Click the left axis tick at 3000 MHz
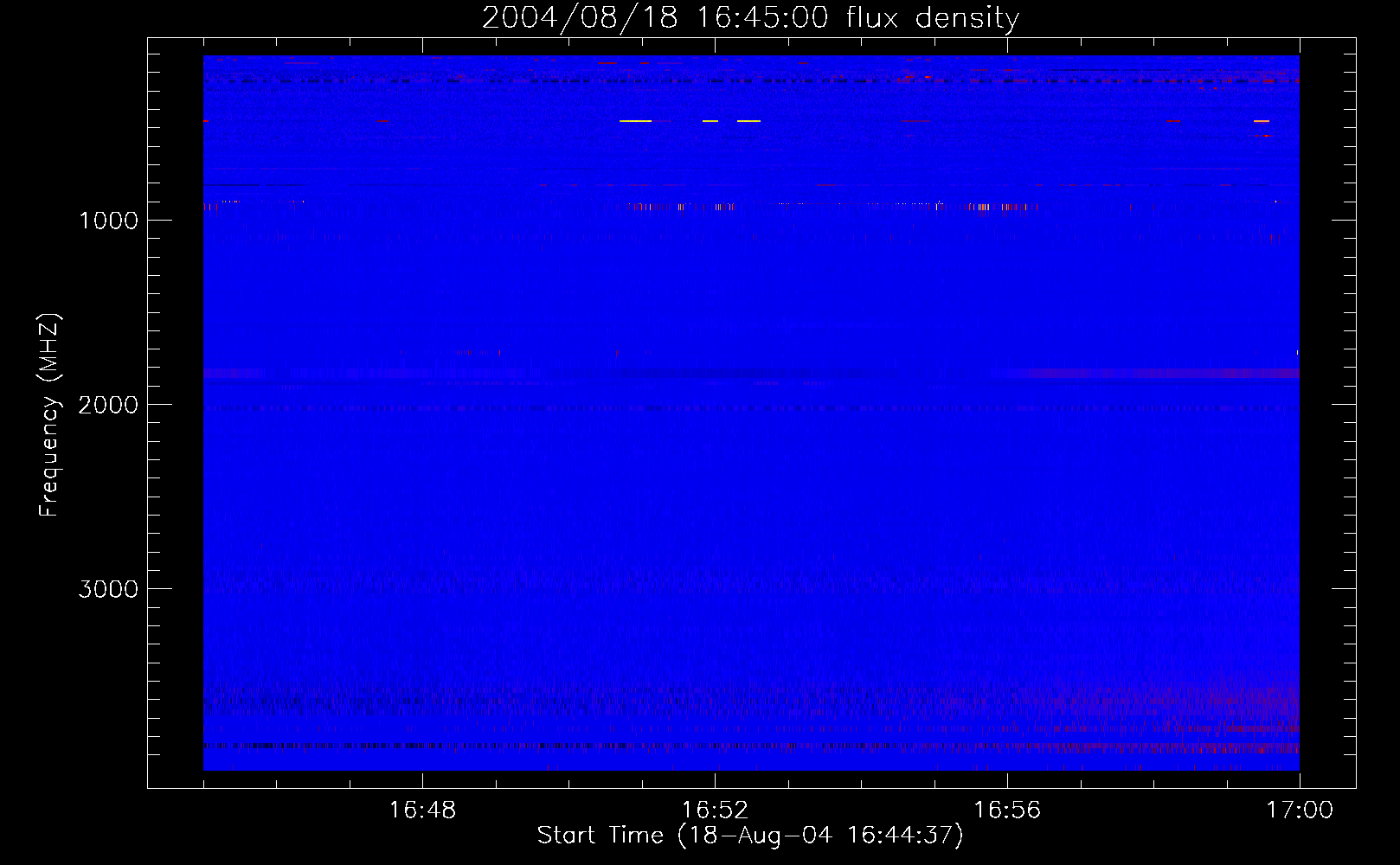The image size is (1400, 865). pos(156,588)
